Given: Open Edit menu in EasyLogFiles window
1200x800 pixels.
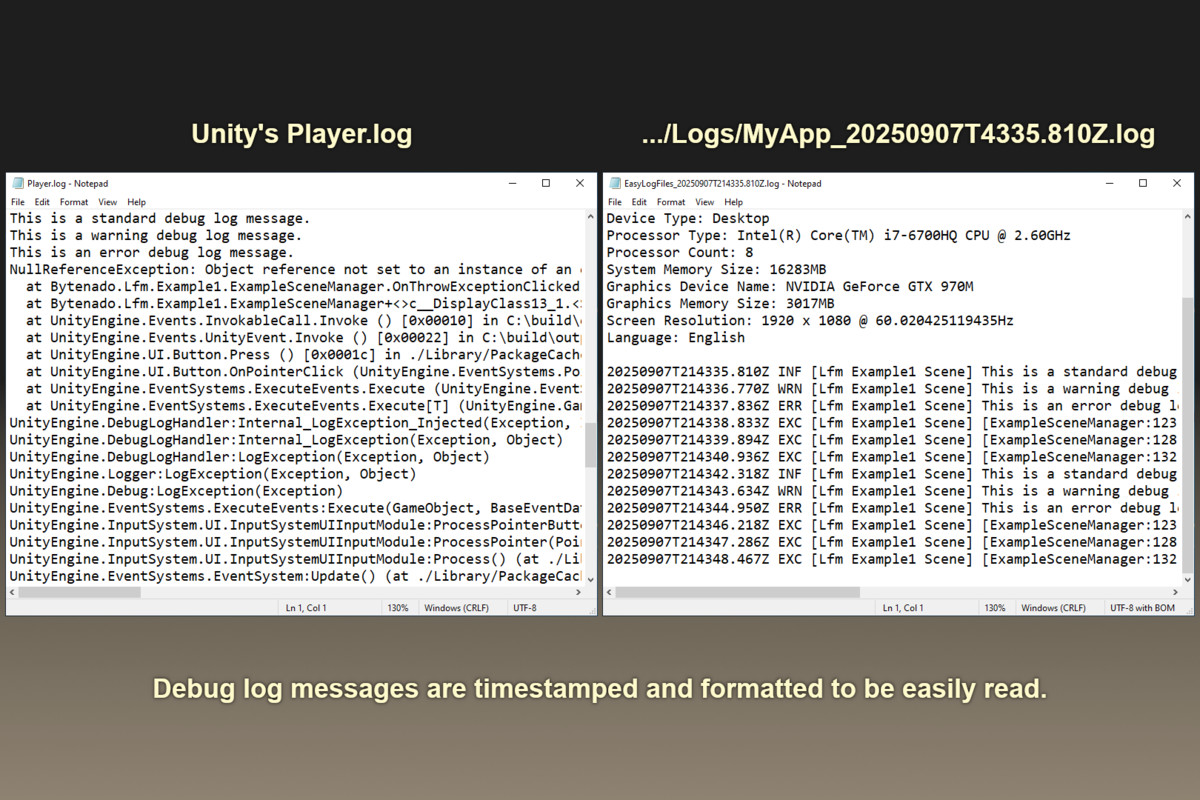Looking at the screenshot, I should click(x=639, y=202).
